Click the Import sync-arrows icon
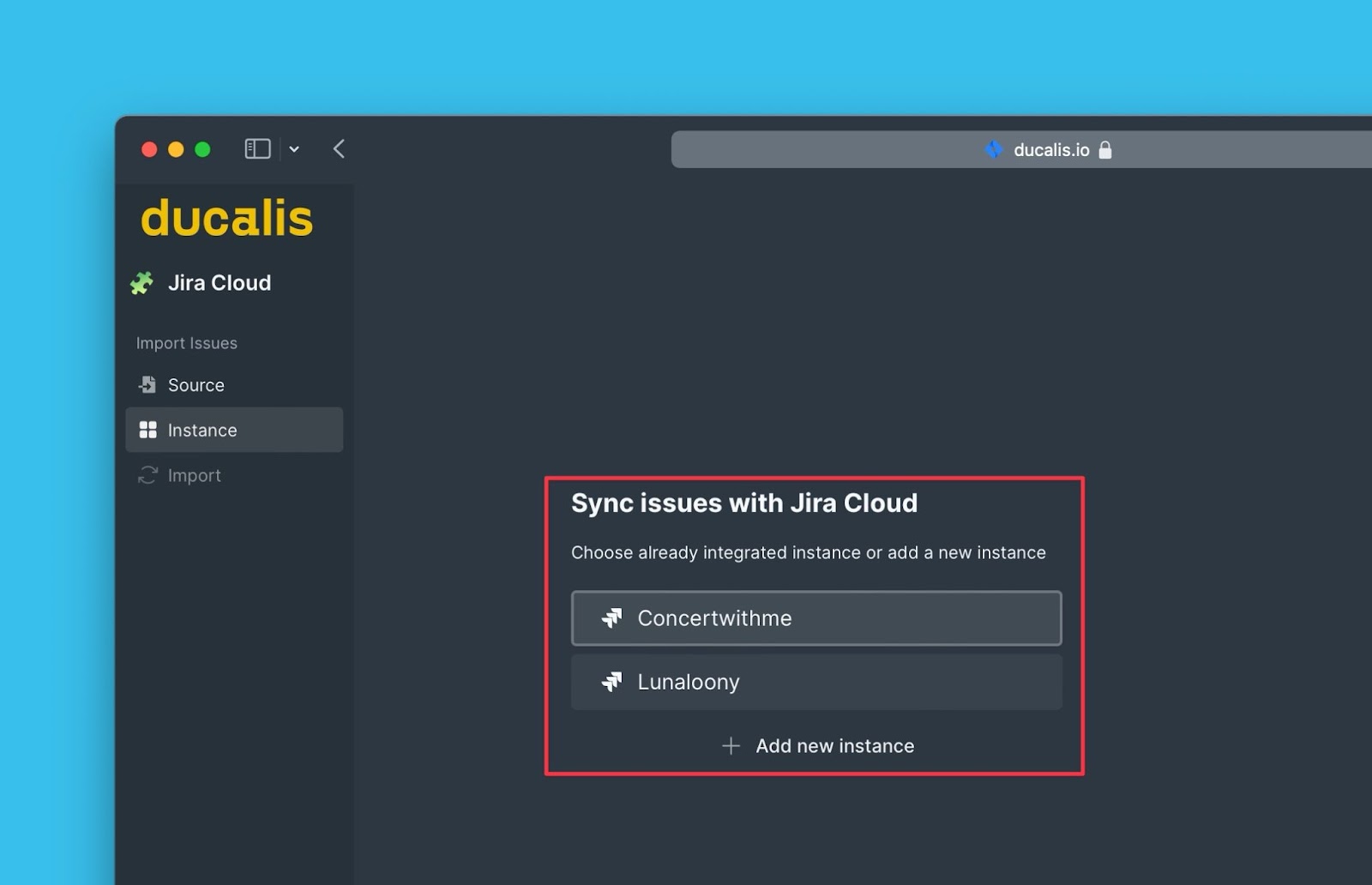 click(147, 475)
